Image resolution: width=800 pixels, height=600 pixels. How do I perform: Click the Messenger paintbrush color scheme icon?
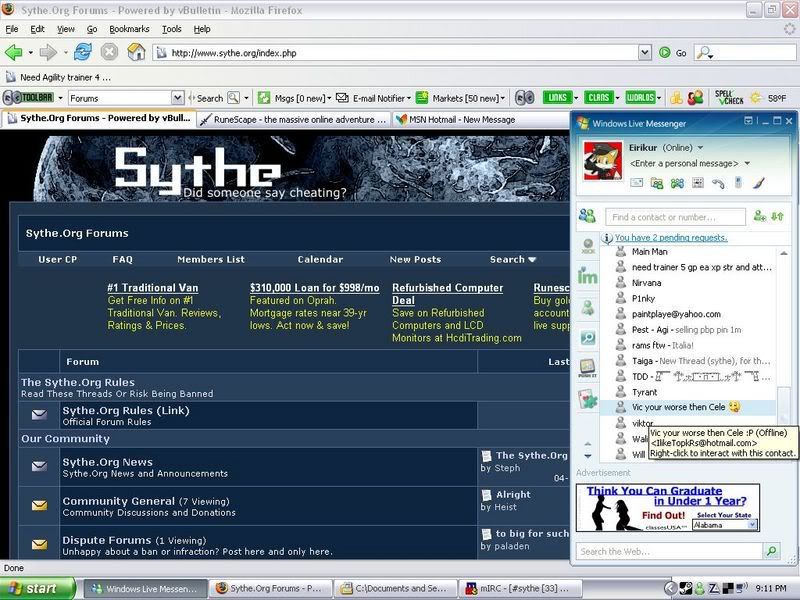(759, 182)
